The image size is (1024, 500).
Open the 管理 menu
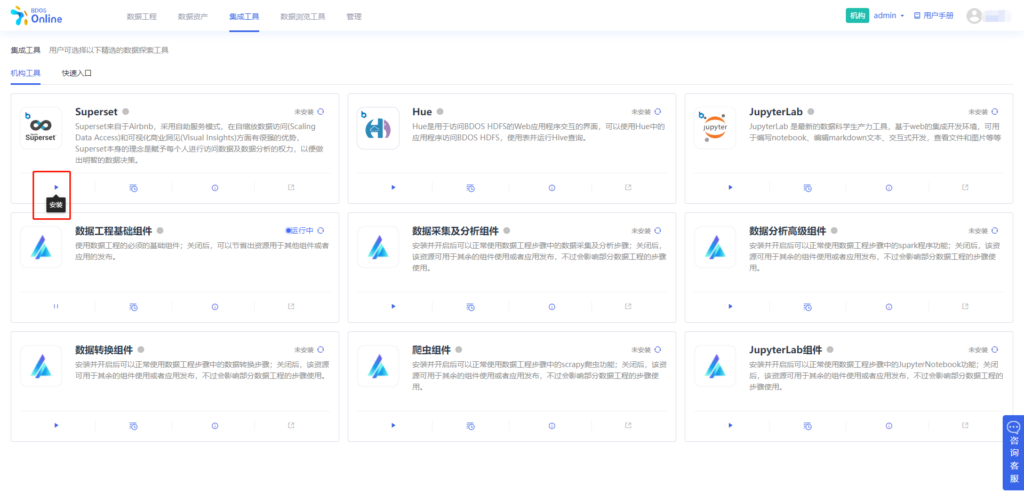(354, 16)
